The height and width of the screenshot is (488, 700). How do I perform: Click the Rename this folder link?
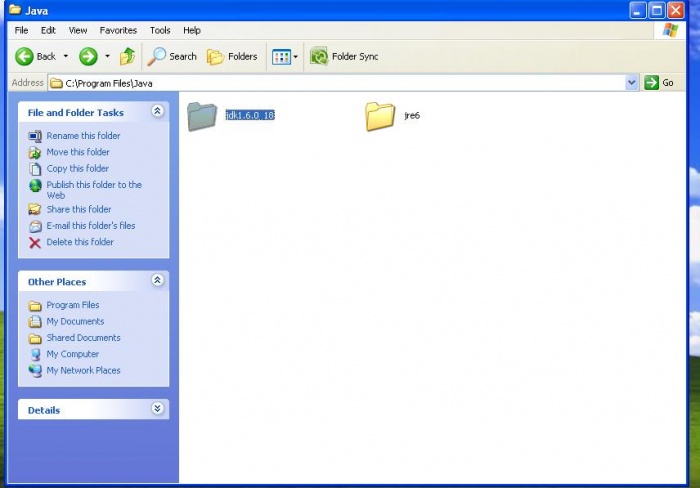tap(83, 136)
